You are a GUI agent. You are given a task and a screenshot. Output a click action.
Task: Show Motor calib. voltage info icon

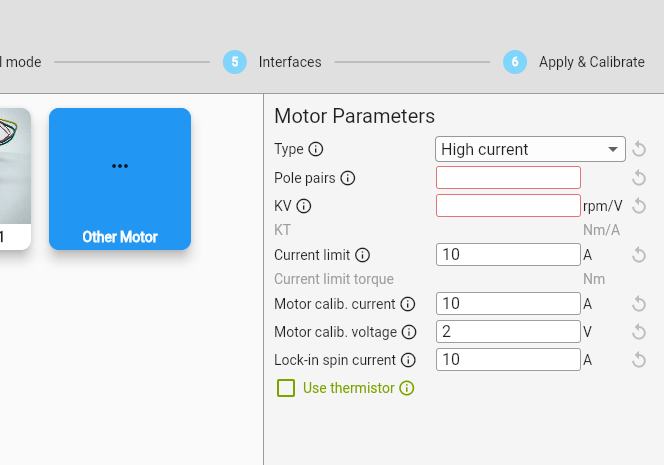coord(409,332)
